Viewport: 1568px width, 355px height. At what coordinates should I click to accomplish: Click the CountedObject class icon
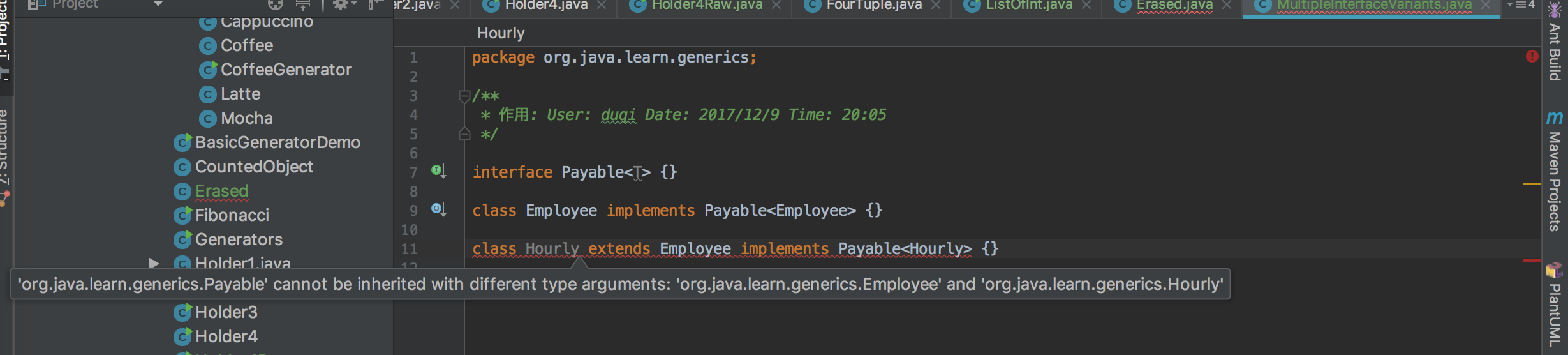point(182,167)
